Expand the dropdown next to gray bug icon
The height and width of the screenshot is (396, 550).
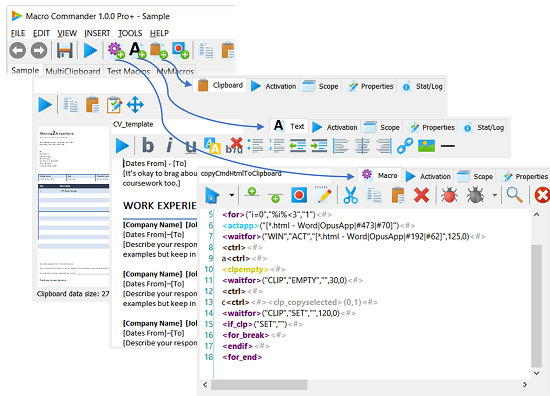pyautogui.click(x=495, y=195)
